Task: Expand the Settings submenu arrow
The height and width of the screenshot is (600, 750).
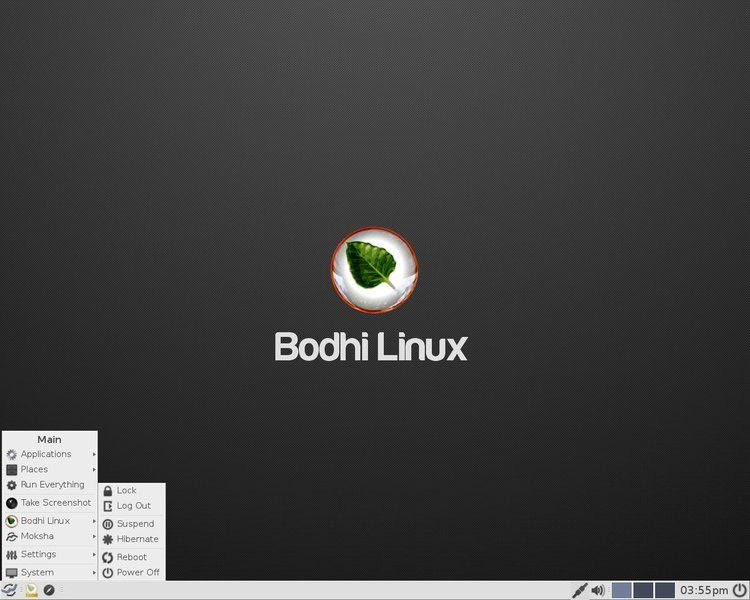Action: click(94, 555)
